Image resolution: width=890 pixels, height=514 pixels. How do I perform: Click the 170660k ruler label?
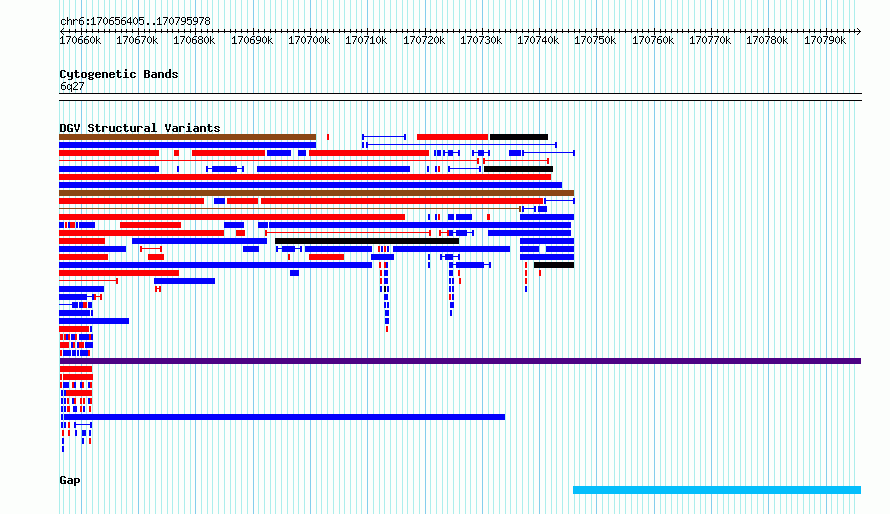(81, 41)
